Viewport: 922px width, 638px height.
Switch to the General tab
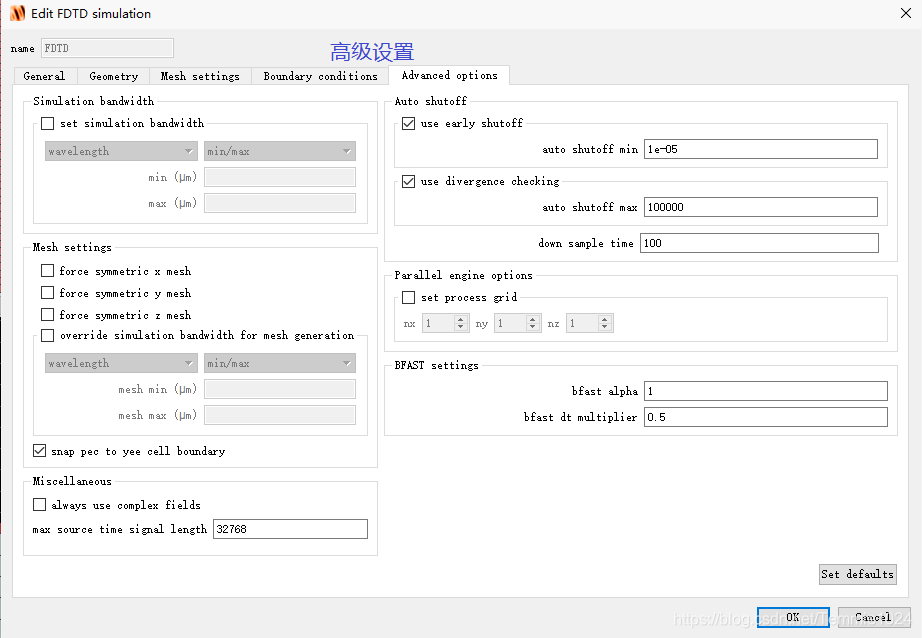point(45,76)
